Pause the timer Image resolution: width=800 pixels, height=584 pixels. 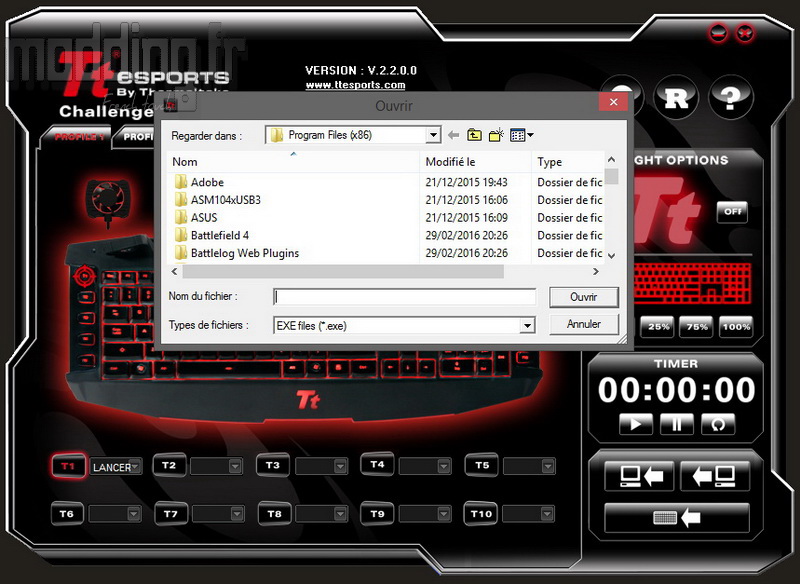[677, 424]
